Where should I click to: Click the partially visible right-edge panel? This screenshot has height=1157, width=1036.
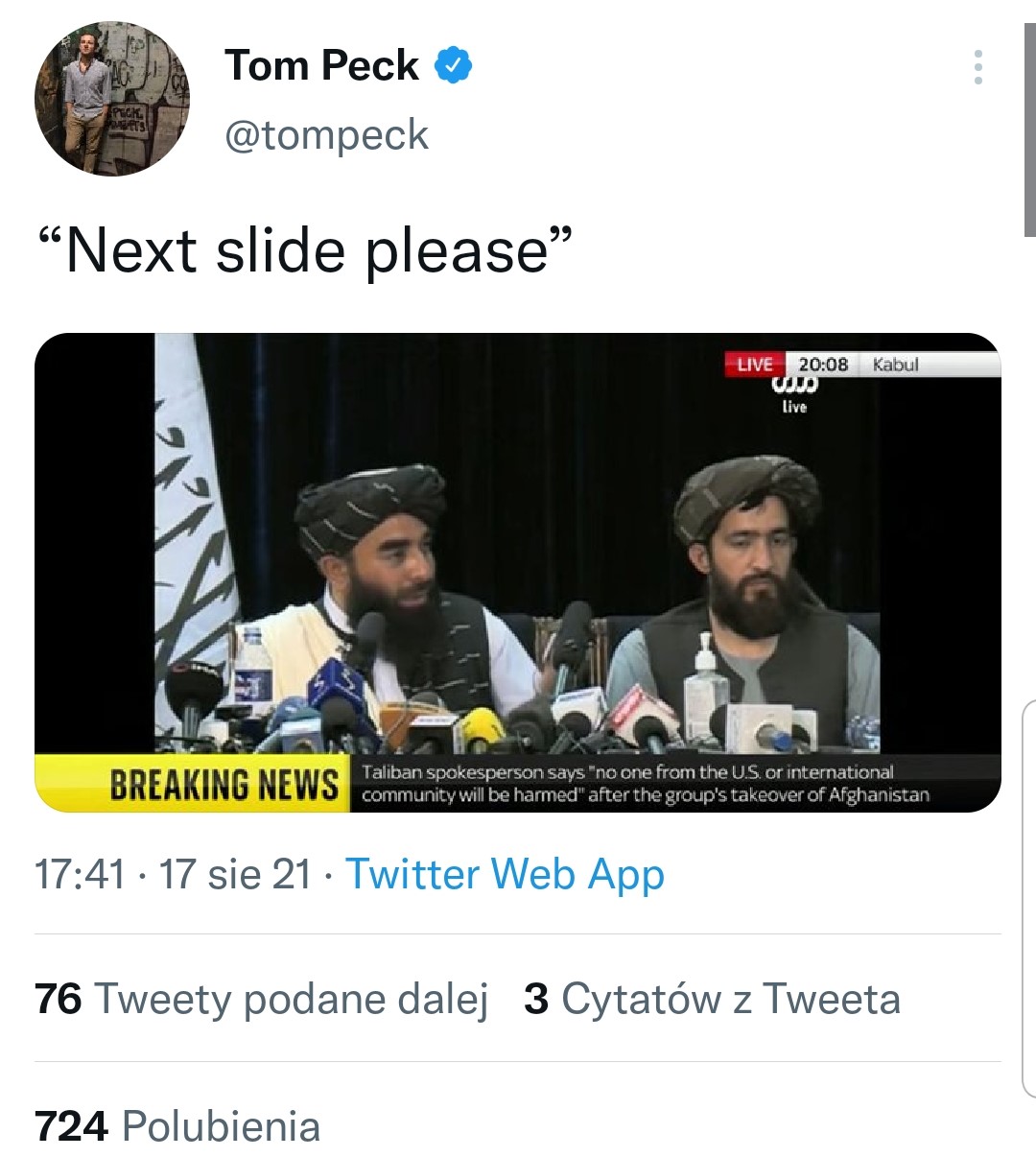click(1028, 897)
